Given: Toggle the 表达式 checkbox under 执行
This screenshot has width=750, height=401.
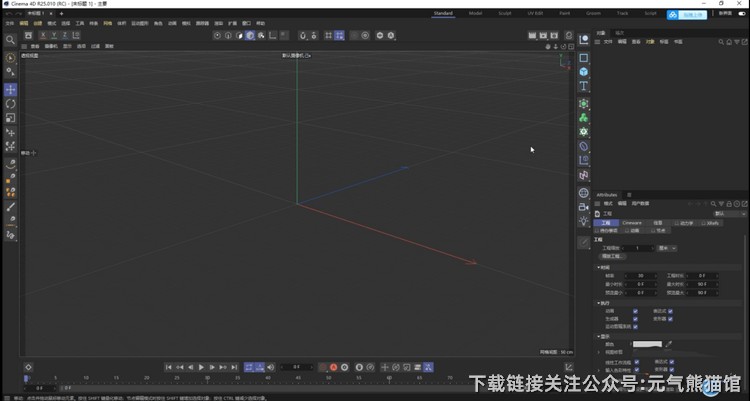Looking at the screenshot, I should (671, 311).
